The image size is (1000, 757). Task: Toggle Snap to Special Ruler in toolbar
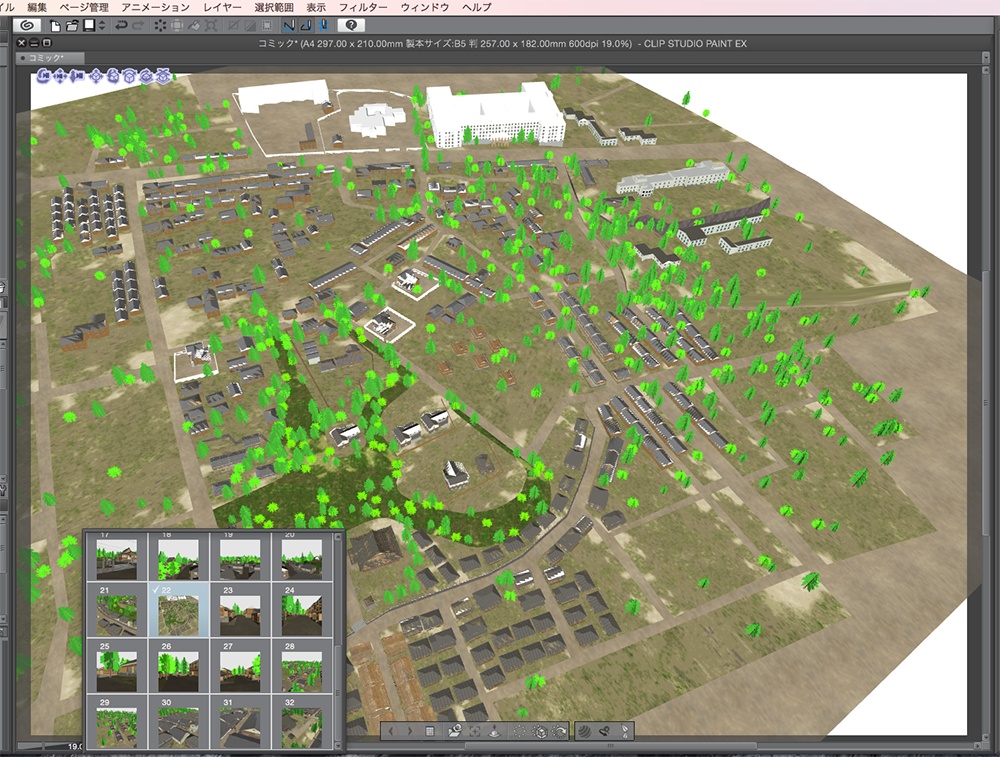point(306,26)
